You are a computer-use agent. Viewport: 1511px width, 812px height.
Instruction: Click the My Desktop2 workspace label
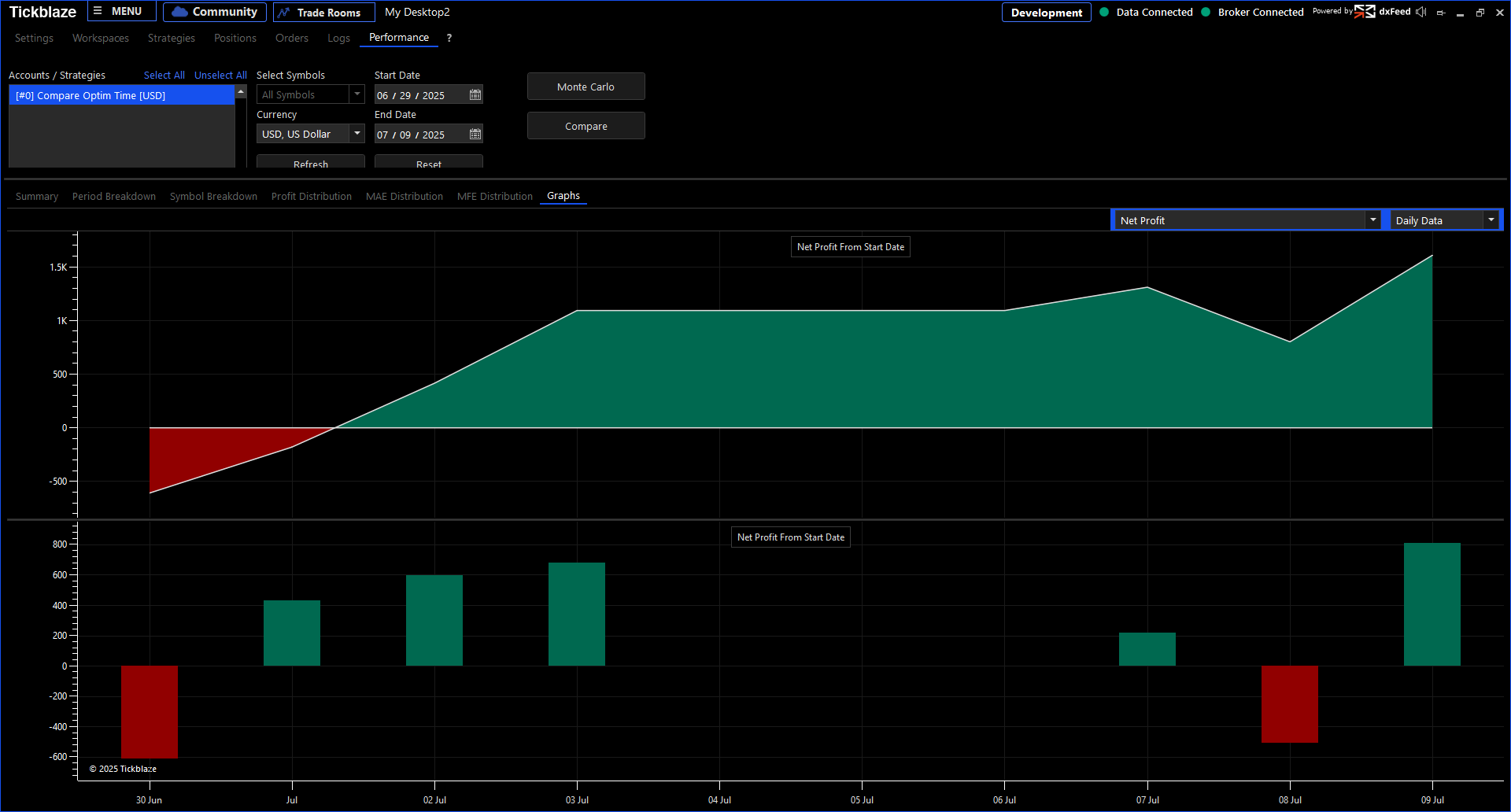point(417,13)
